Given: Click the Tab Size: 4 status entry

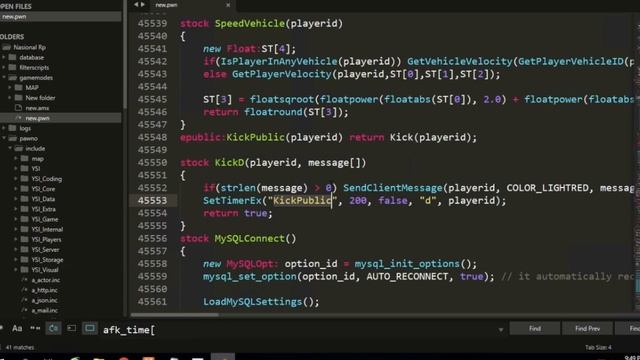Looking at the screenshot, I should [x=598, y=347].
